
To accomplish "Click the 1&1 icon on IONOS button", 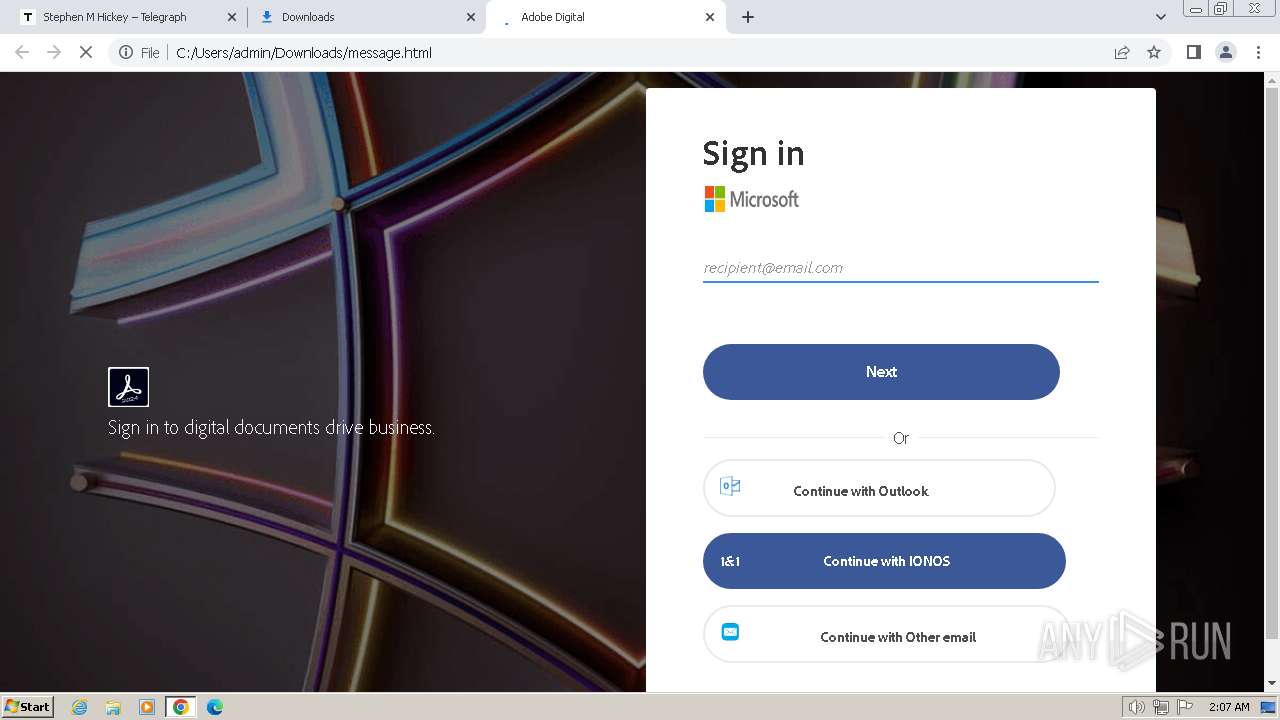I will tap(730, 561).
